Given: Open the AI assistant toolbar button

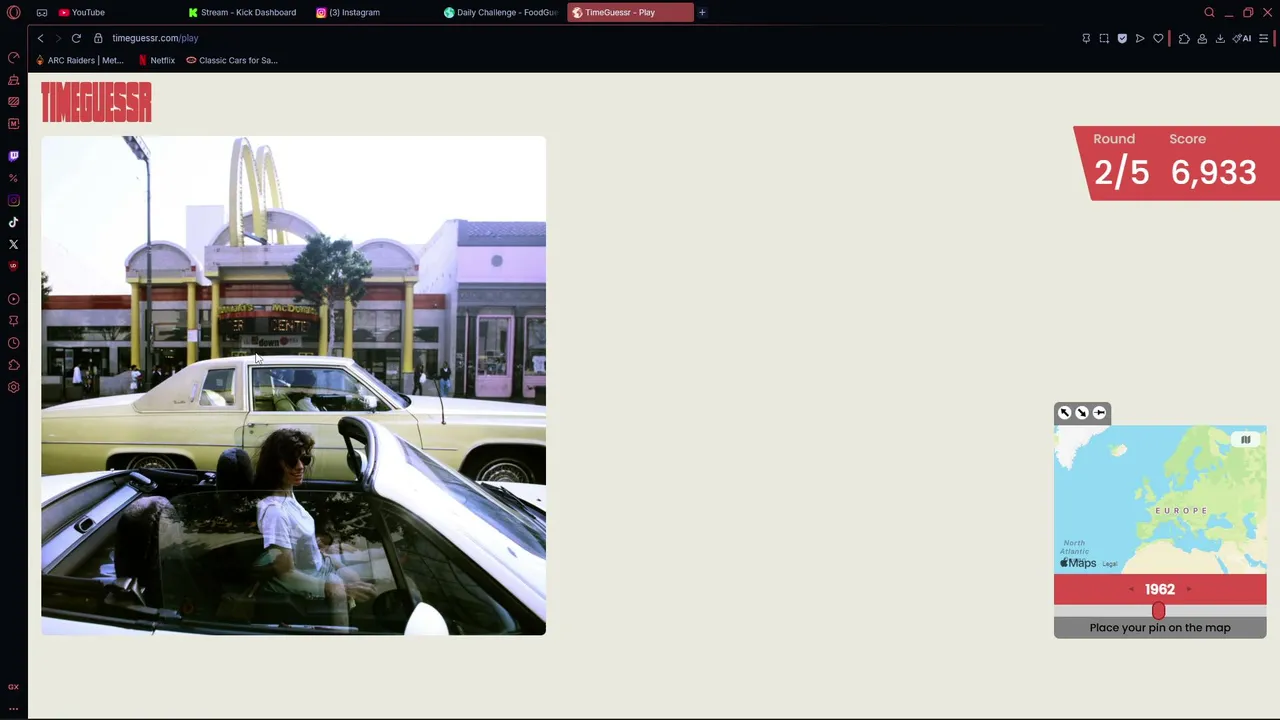Looking at the screenshot, I should (x=1242, y=38).
